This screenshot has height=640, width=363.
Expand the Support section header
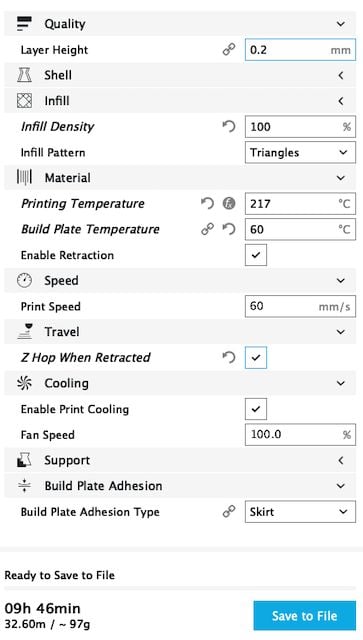pyautogui.click(x=180, y=460)
